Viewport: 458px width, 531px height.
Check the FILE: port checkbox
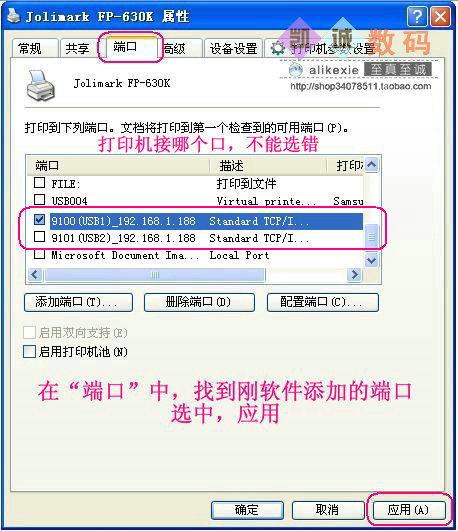pyautogui.click(x=39, y=183)
